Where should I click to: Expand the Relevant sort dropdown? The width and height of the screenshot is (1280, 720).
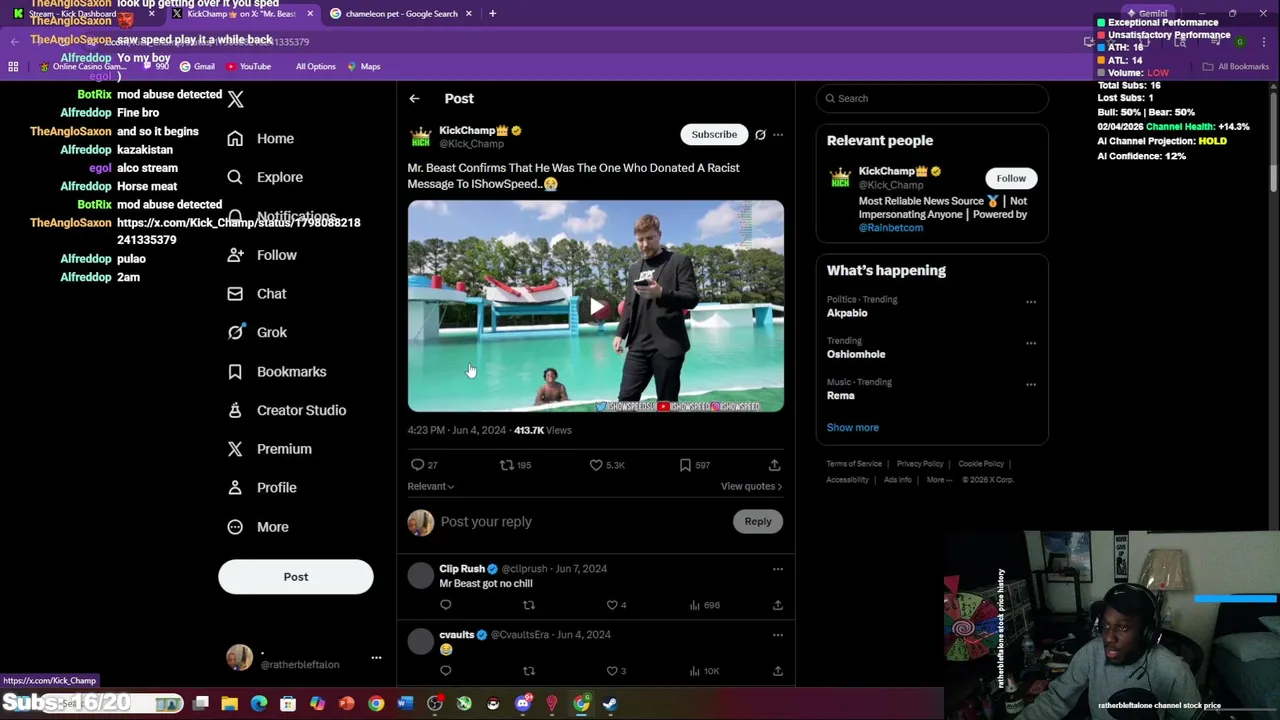click(x=431, y=486)
